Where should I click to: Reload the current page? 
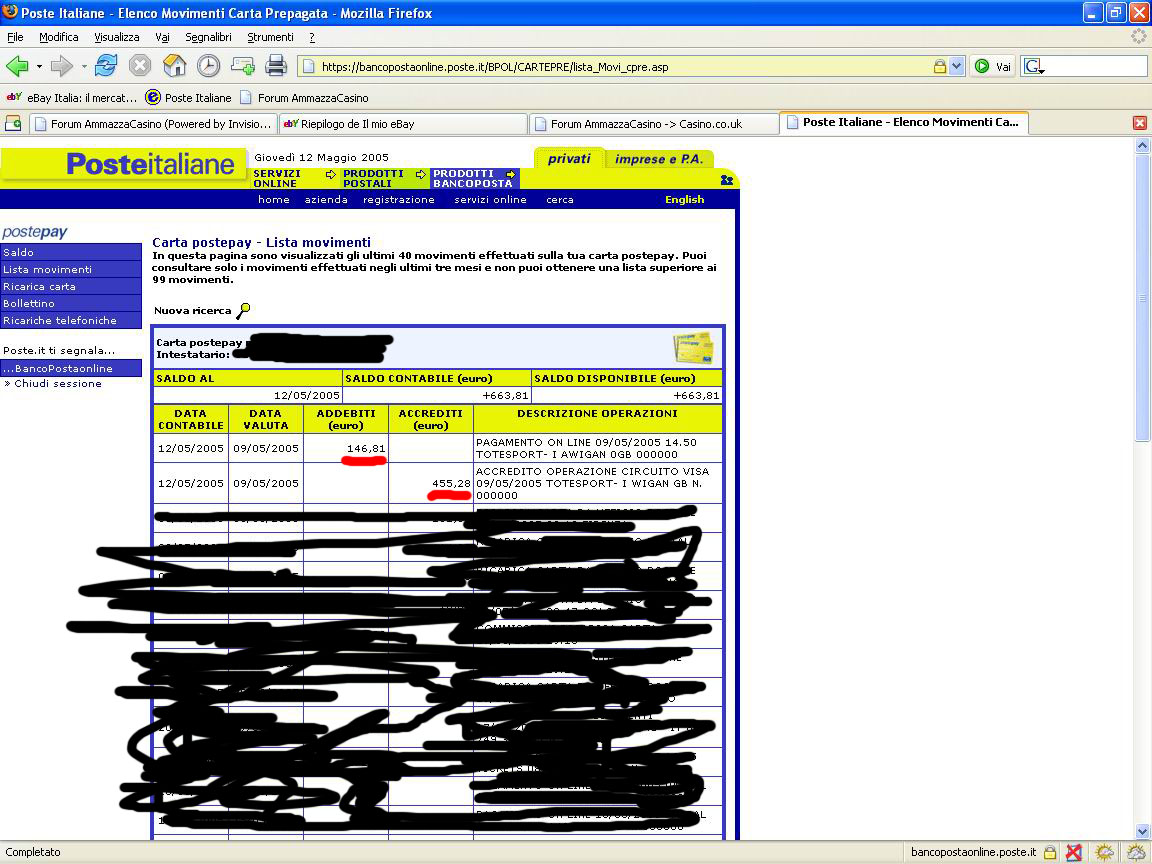[x=106, y=66]
